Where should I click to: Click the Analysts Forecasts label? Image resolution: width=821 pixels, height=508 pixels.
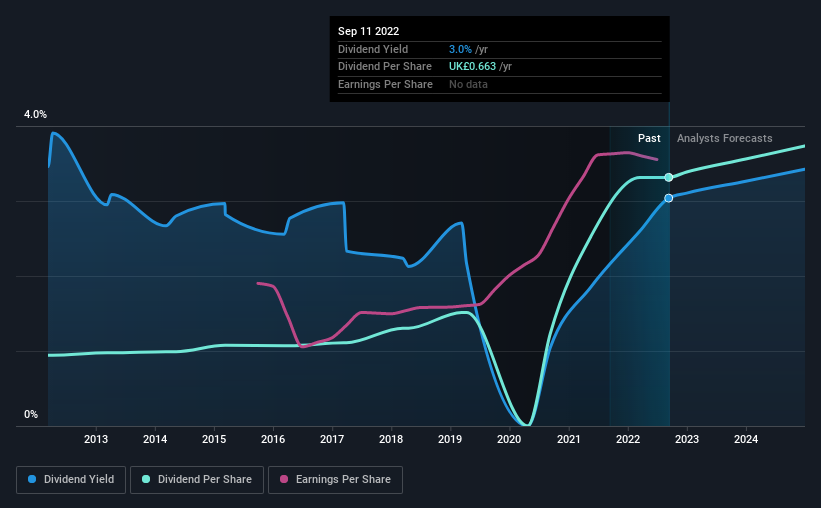(x=725, y=138)
